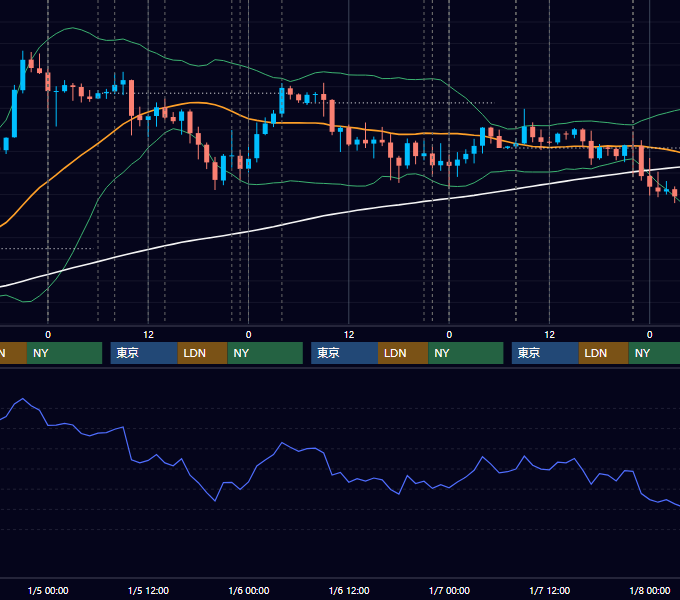Click the 1/6 00:00 date axis label
The image size is (680, 600).
coord(248,590)
